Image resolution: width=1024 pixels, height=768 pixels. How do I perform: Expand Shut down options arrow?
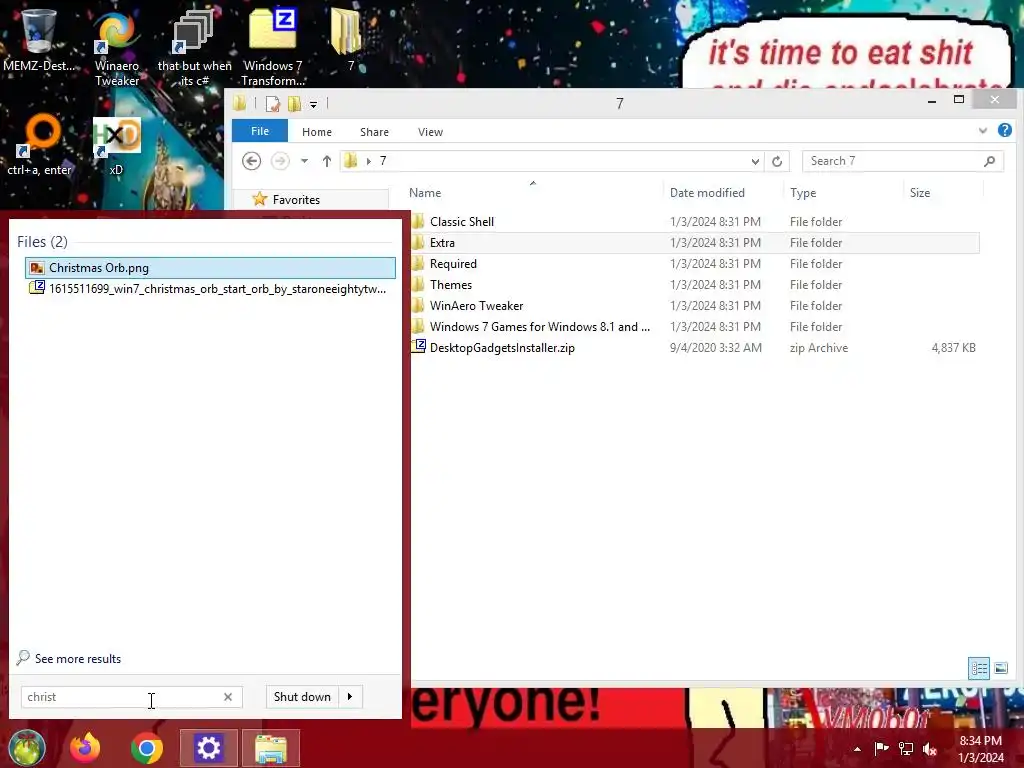pyautogui.click(x=350, y=697)
